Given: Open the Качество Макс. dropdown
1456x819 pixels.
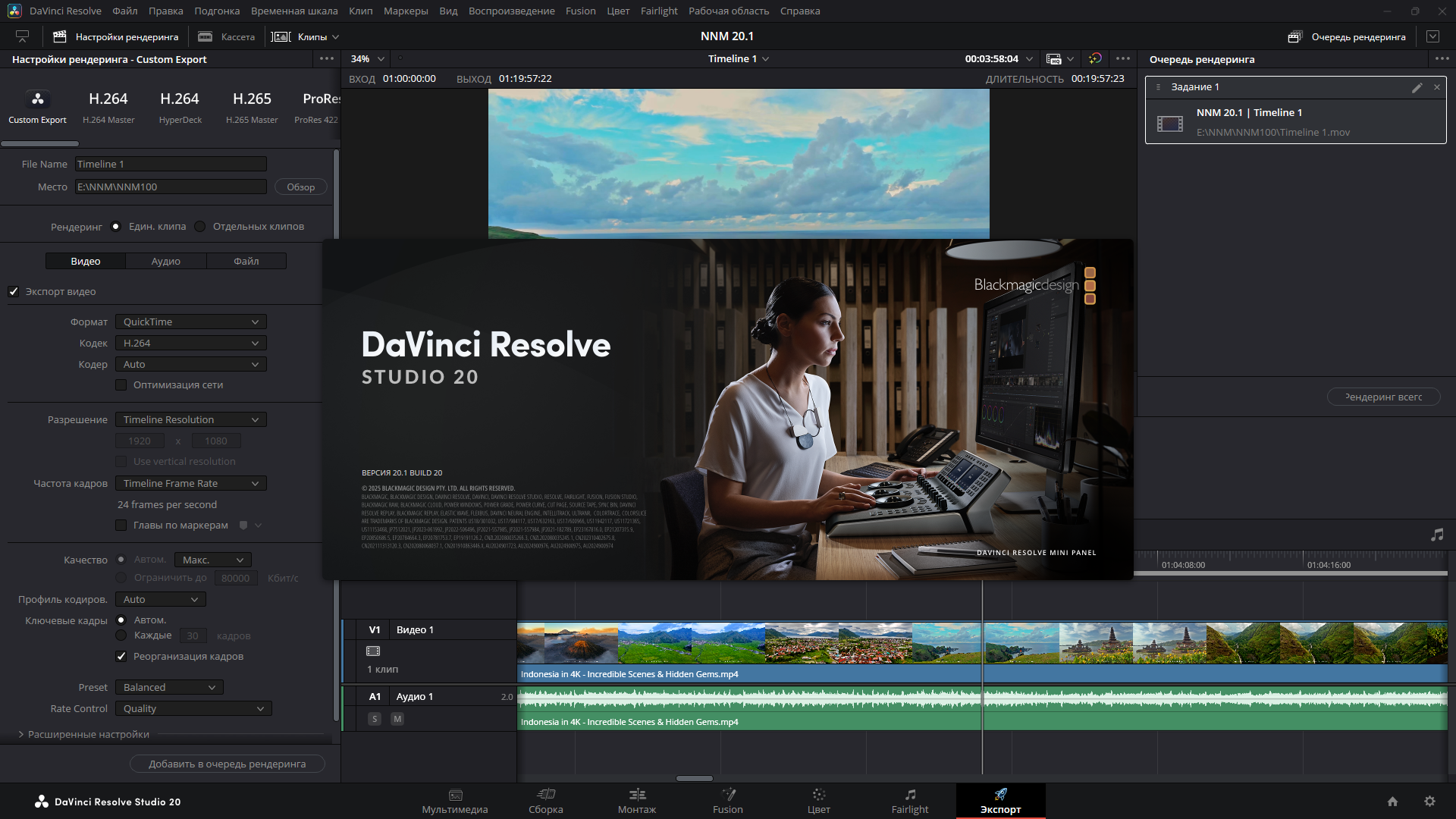Looking at the screenshot, I should coord(213,560).
